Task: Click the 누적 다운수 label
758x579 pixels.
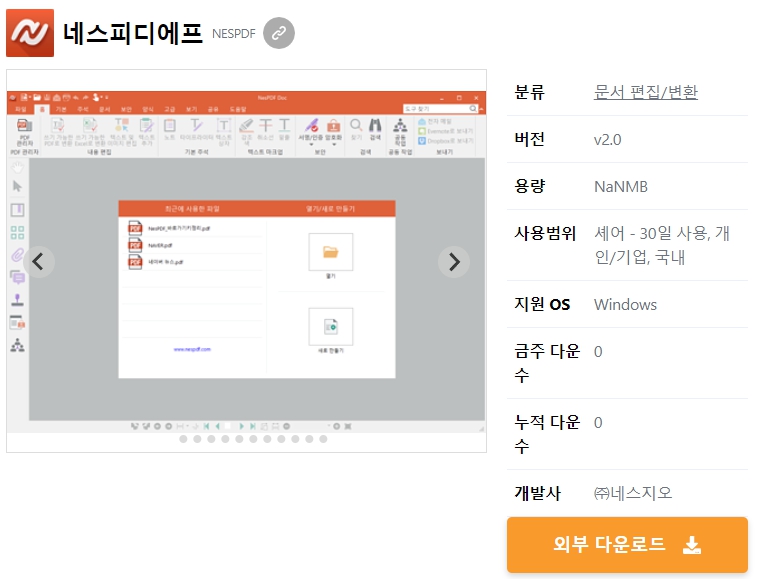Action: tap(547, 434)
